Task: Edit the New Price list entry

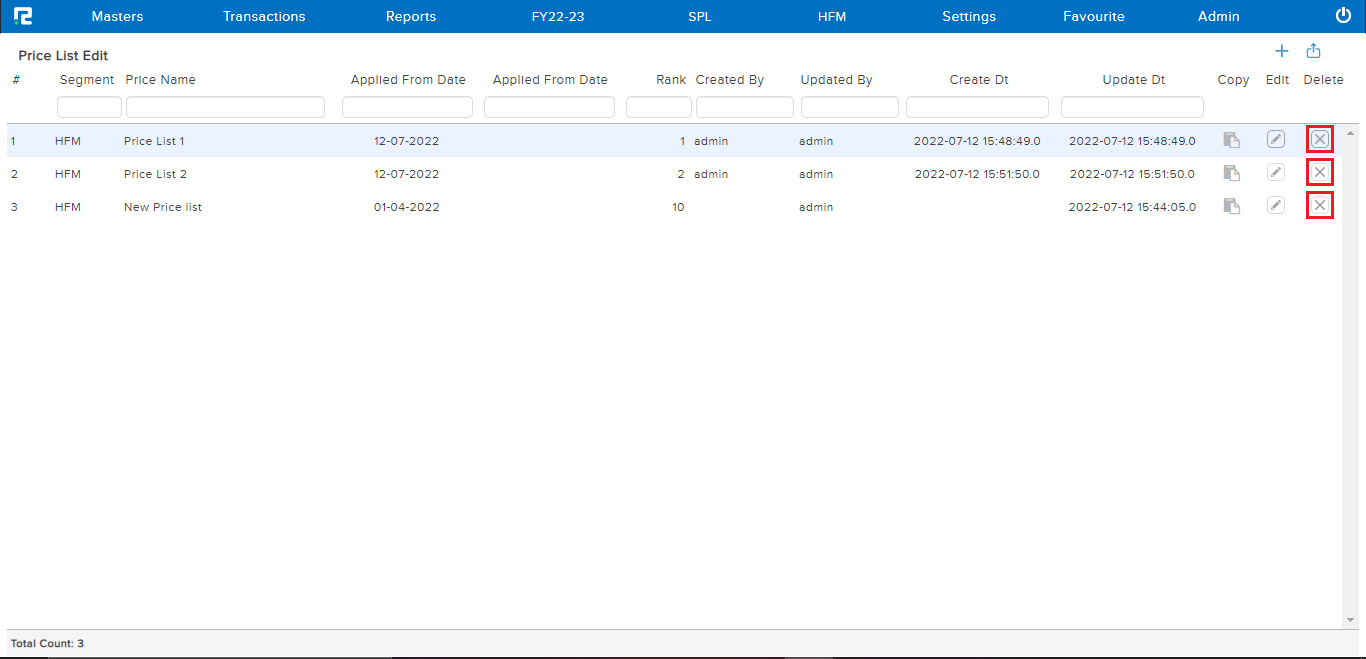Action: point(1276,206)
